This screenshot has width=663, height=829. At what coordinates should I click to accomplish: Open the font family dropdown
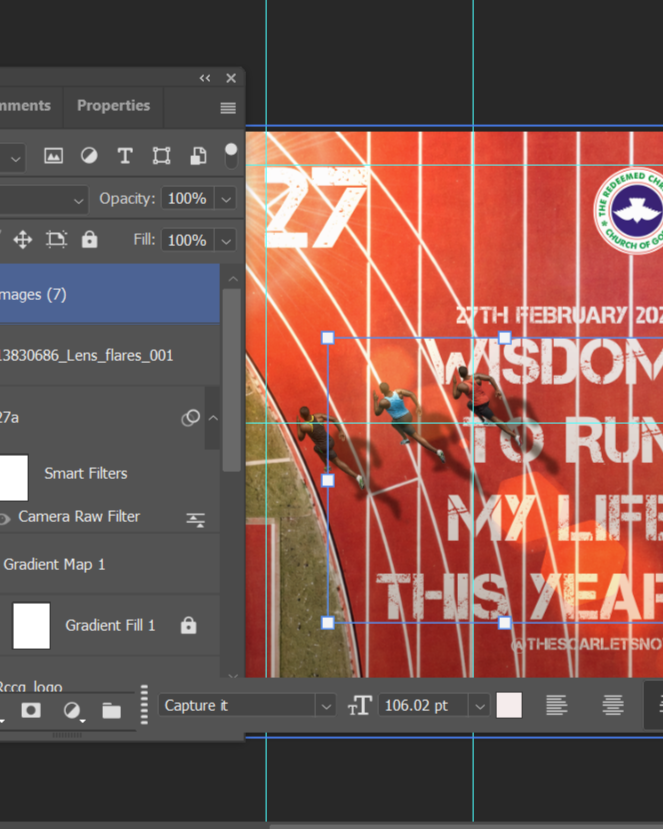click(326, 706)
